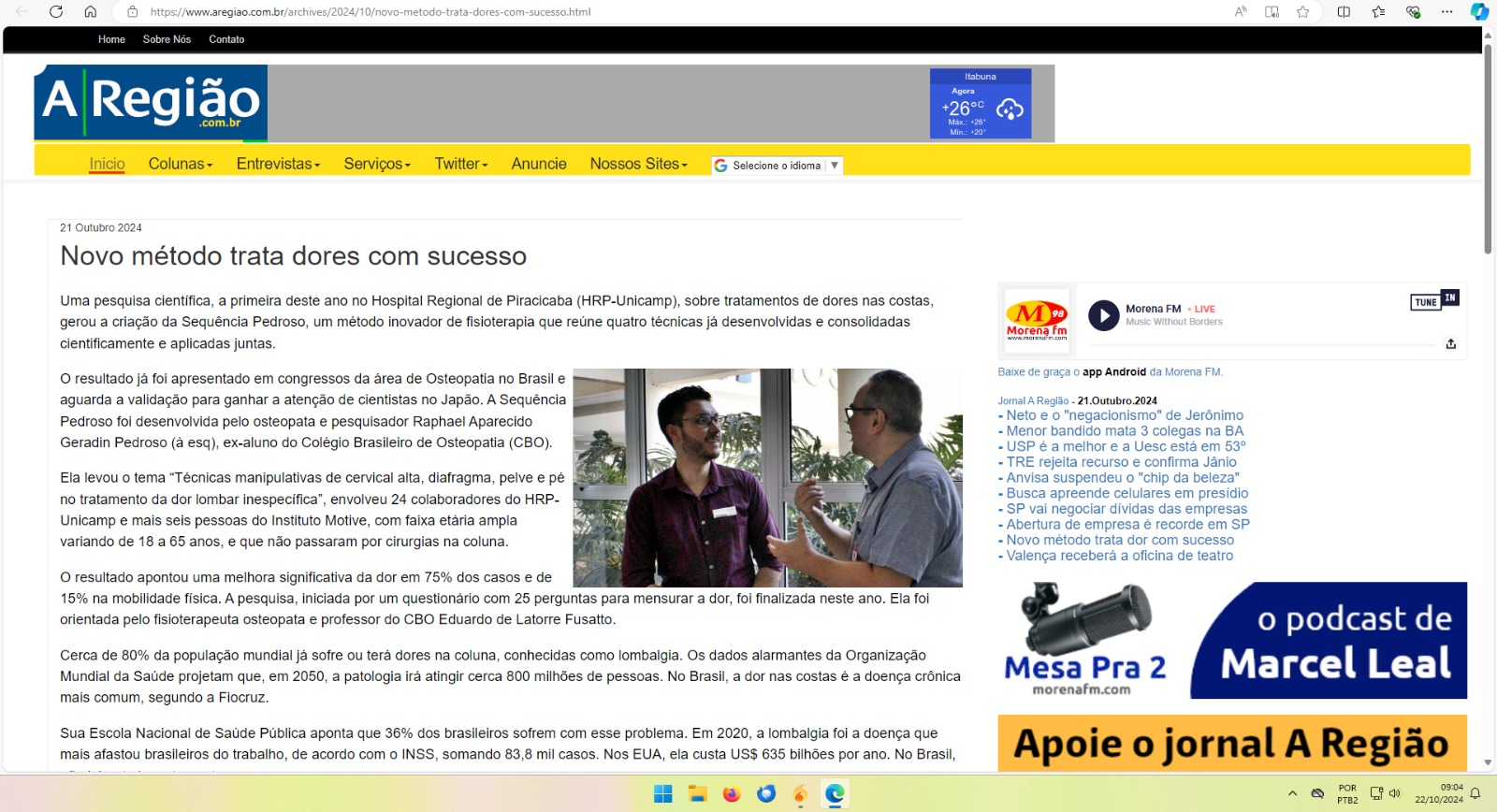Open 'Menor bandido mata 3 colegas na BA'

pyautogui.click(x=1125, y=431)
